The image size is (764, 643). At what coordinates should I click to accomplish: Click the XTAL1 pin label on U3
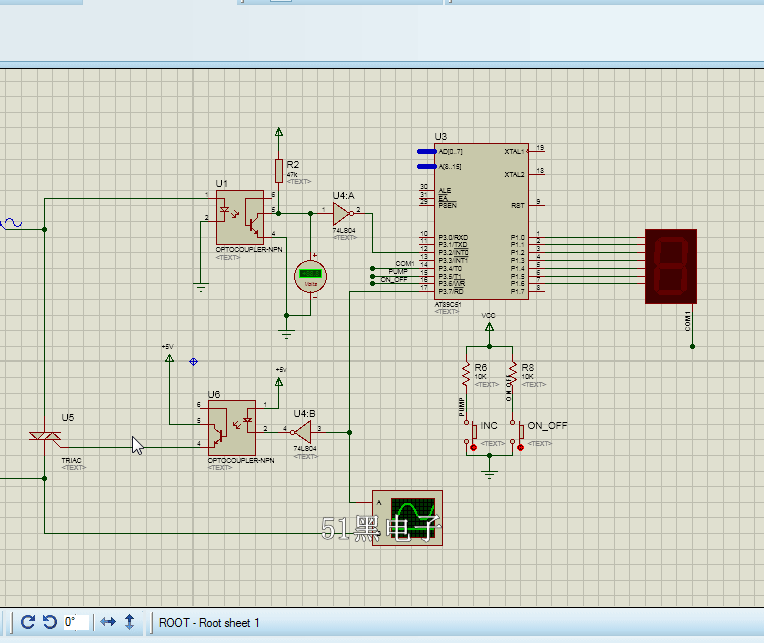515,151
